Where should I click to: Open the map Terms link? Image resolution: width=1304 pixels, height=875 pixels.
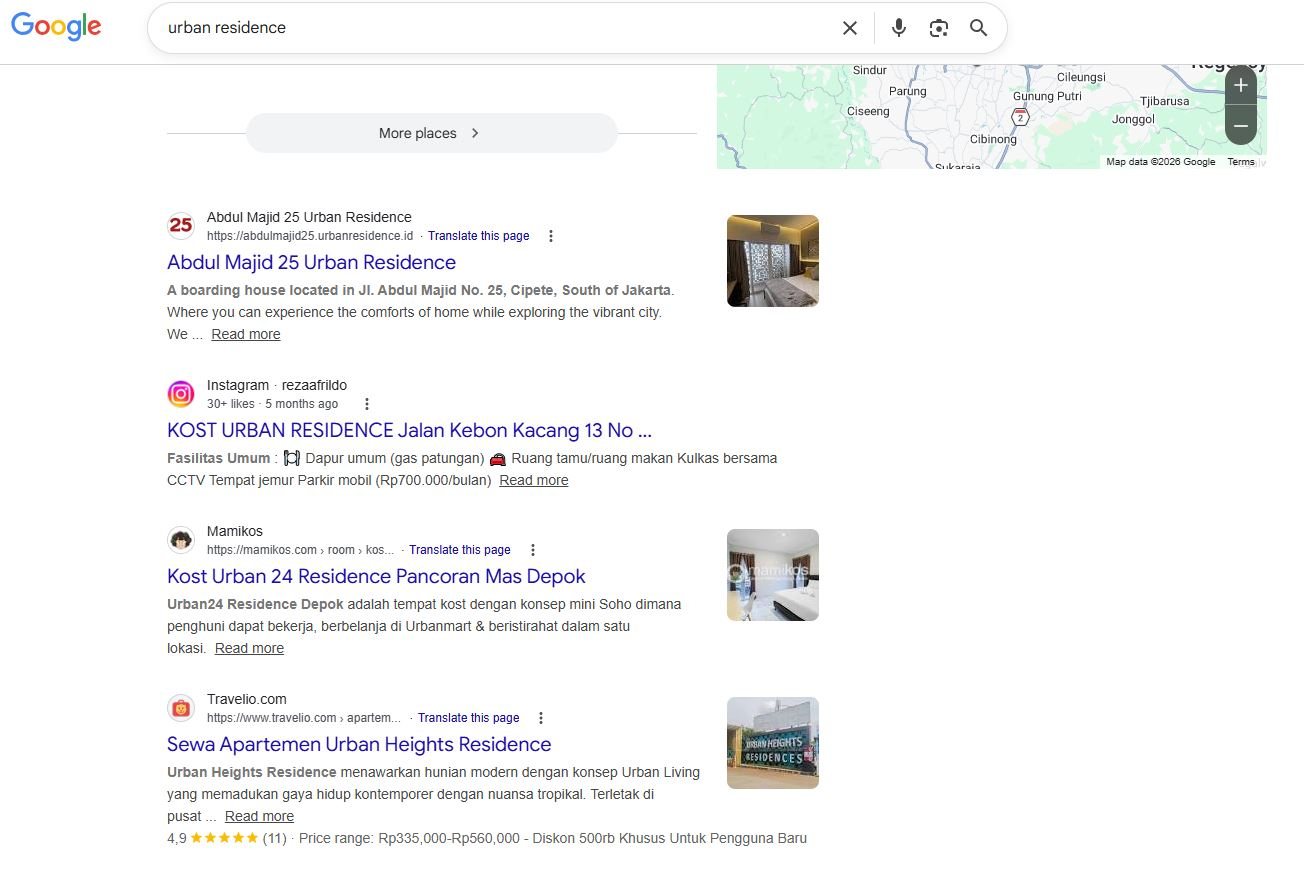point(1241,161)
